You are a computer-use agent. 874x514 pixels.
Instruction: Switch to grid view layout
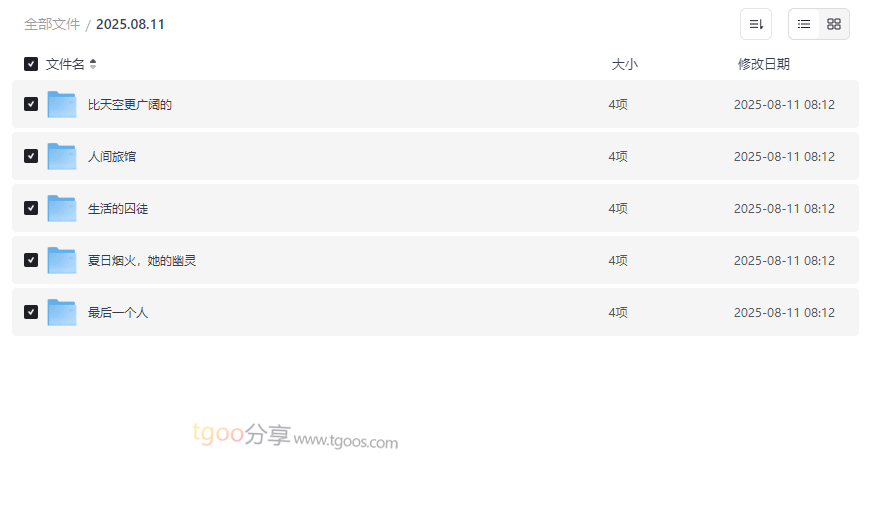tap(834, 24)
